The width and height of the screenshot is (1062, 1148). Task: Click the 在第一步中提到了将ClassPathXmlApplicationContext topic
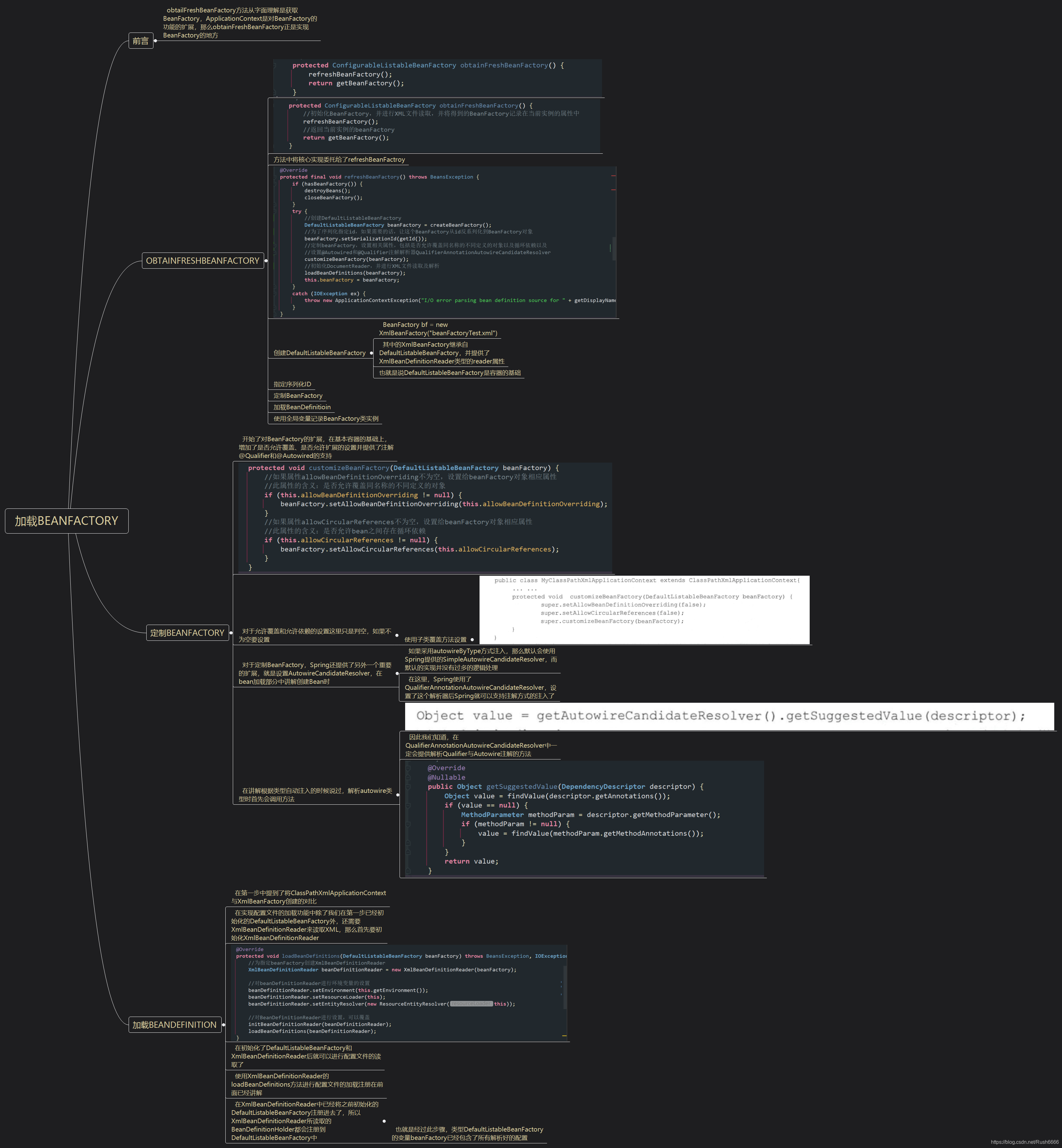pos(309,897)
